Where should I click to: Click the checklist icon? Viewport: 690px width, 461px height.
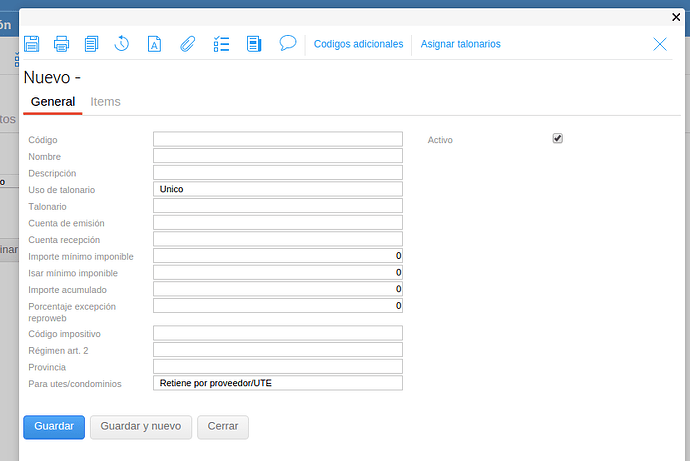[x=222, y=44]
